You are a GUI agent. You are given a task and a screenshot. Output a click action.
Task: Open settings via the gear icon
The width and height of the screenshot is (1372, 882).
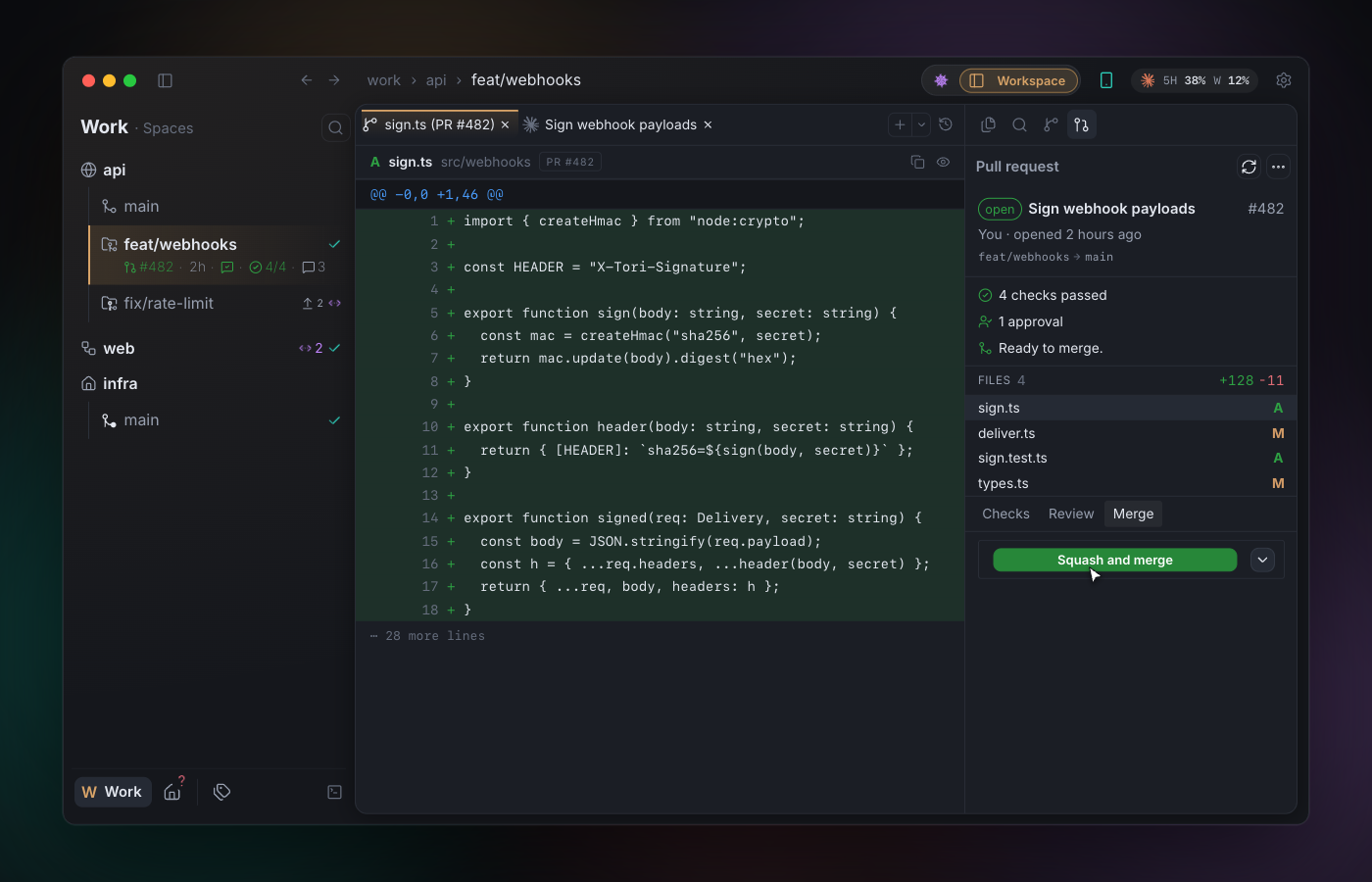(1284, 80)
